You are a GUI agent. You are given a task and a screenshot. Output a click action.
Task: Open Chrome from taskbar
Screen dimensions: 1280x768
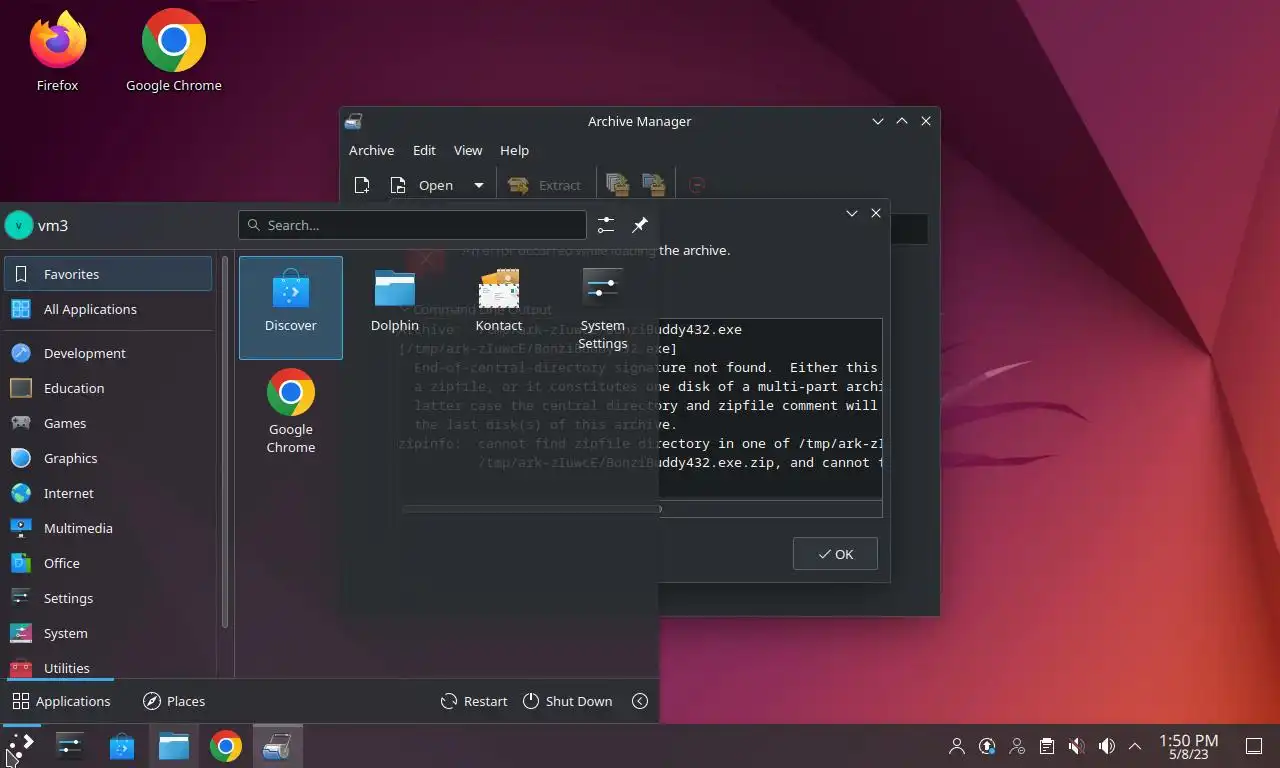click(x=226, y=746)
